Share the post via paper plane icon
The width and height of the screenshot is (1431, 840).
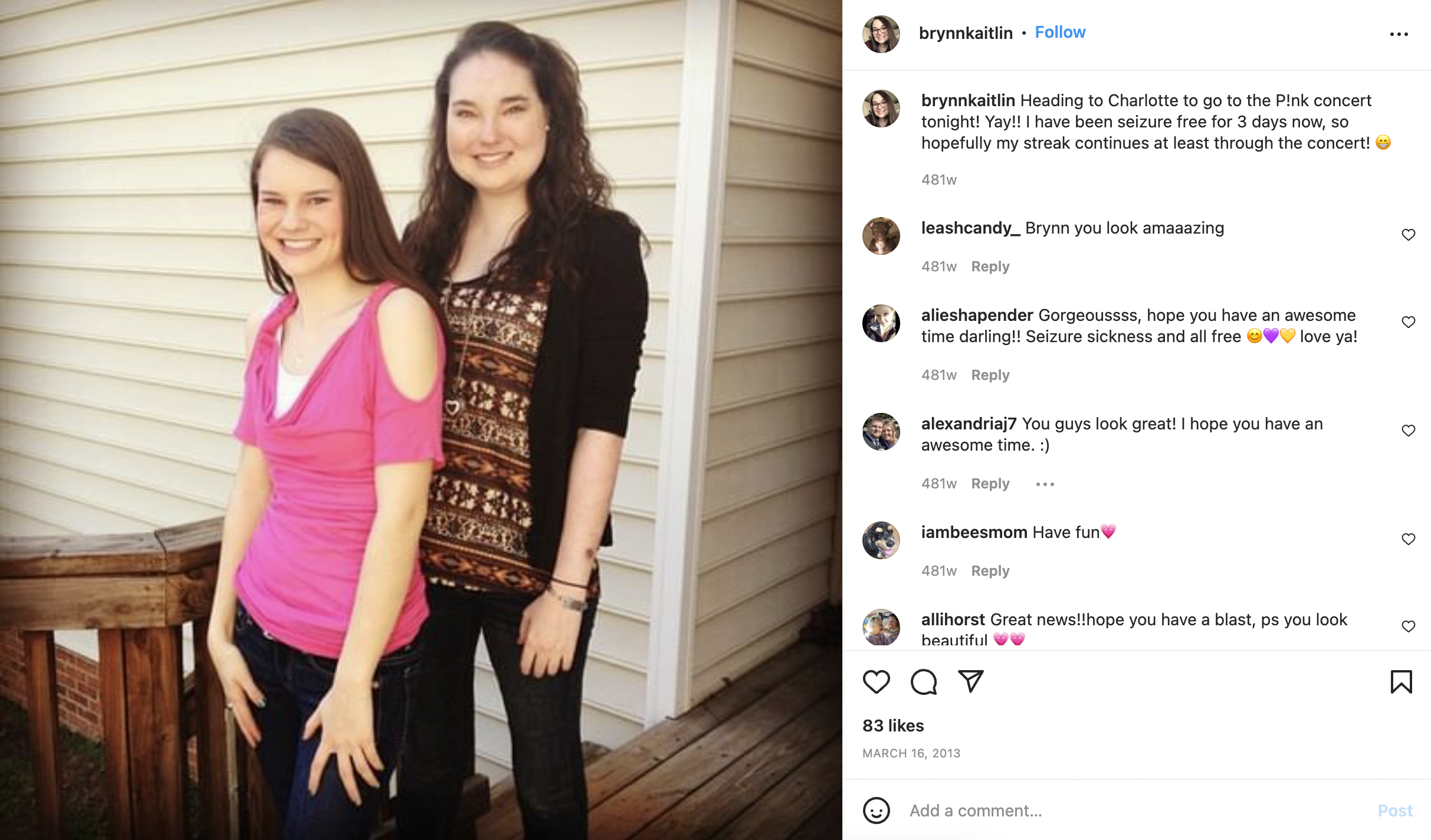pos(970,681)
